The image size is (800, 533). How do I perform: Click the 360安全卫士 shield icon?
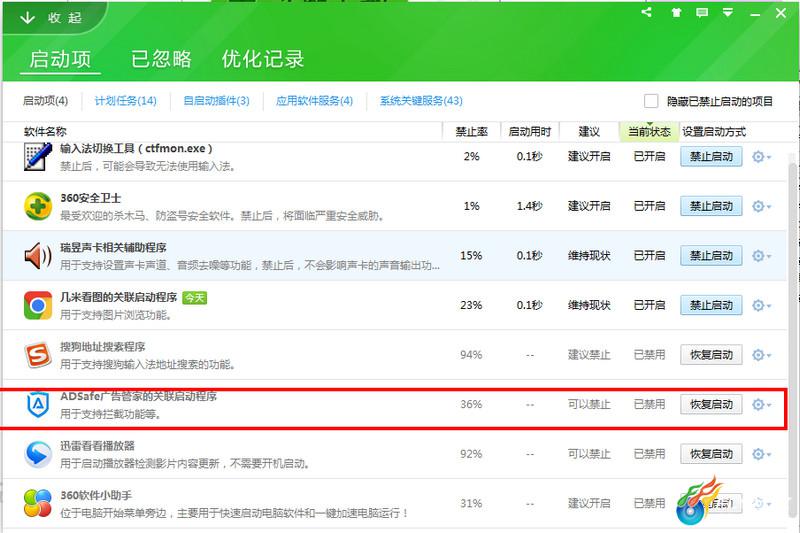(x=38, y=206)
